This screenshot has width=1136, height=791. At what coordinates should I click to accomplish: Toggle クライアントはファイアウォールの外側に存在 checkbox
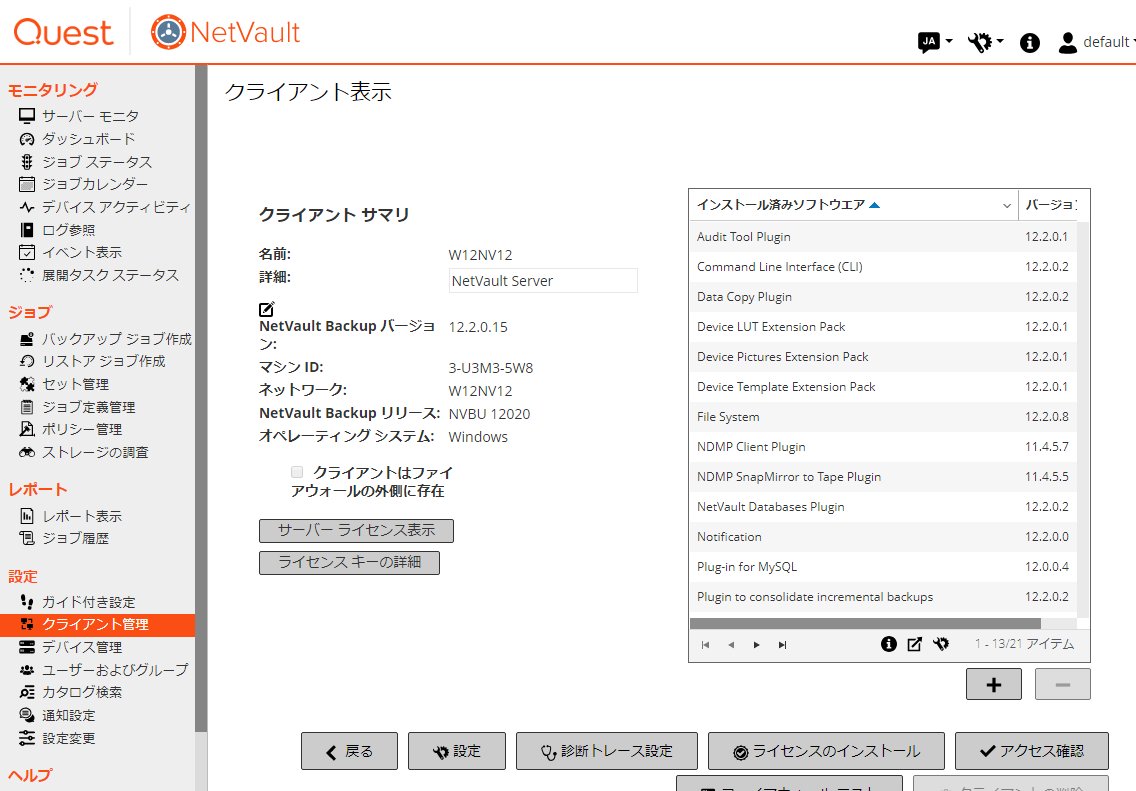click(x=297, y=472)
